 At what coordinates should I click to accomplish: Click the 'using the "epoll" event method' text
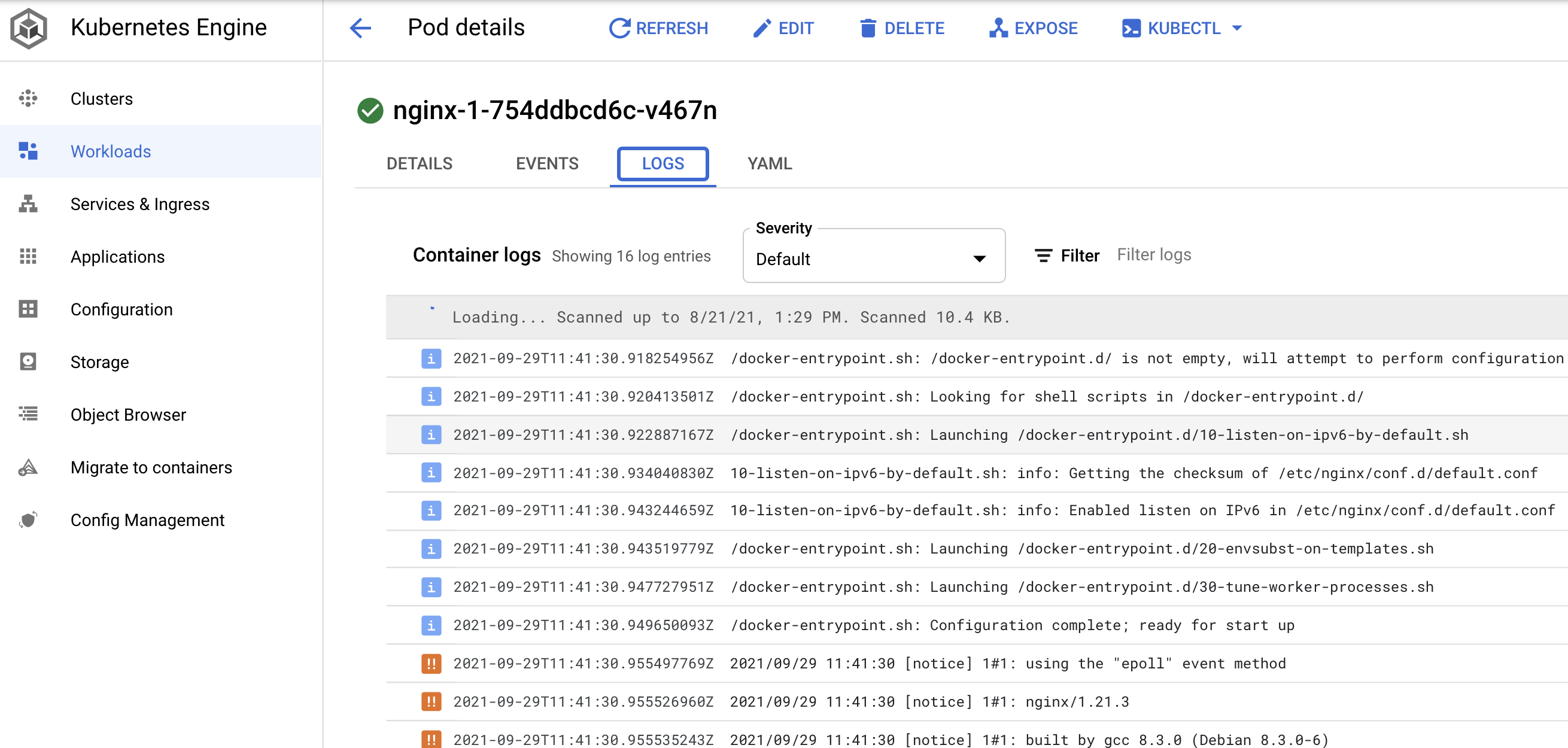[x=1155, y=664]
